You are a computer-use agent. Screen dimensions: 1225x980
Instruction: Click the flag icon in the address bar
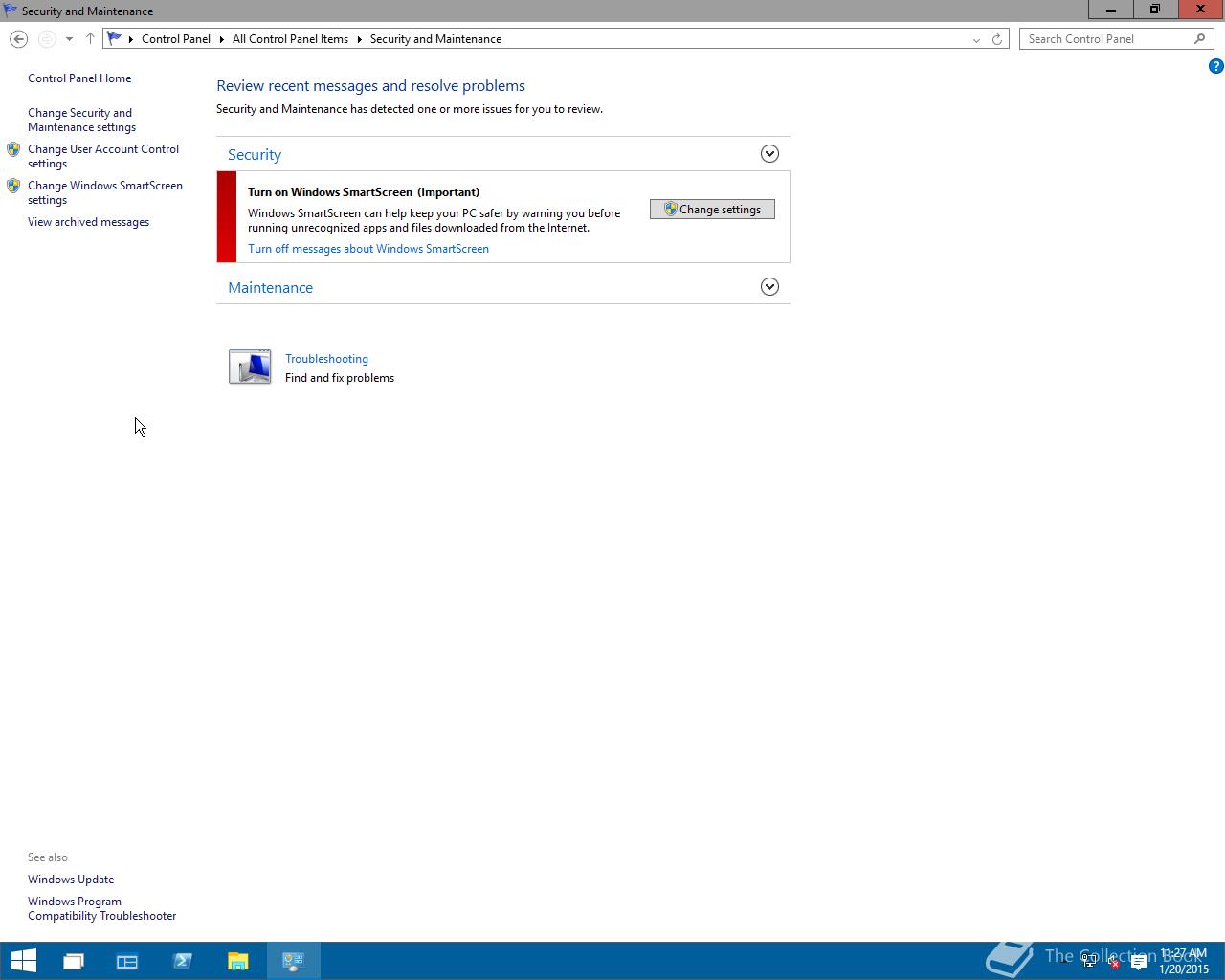[115, 39]
